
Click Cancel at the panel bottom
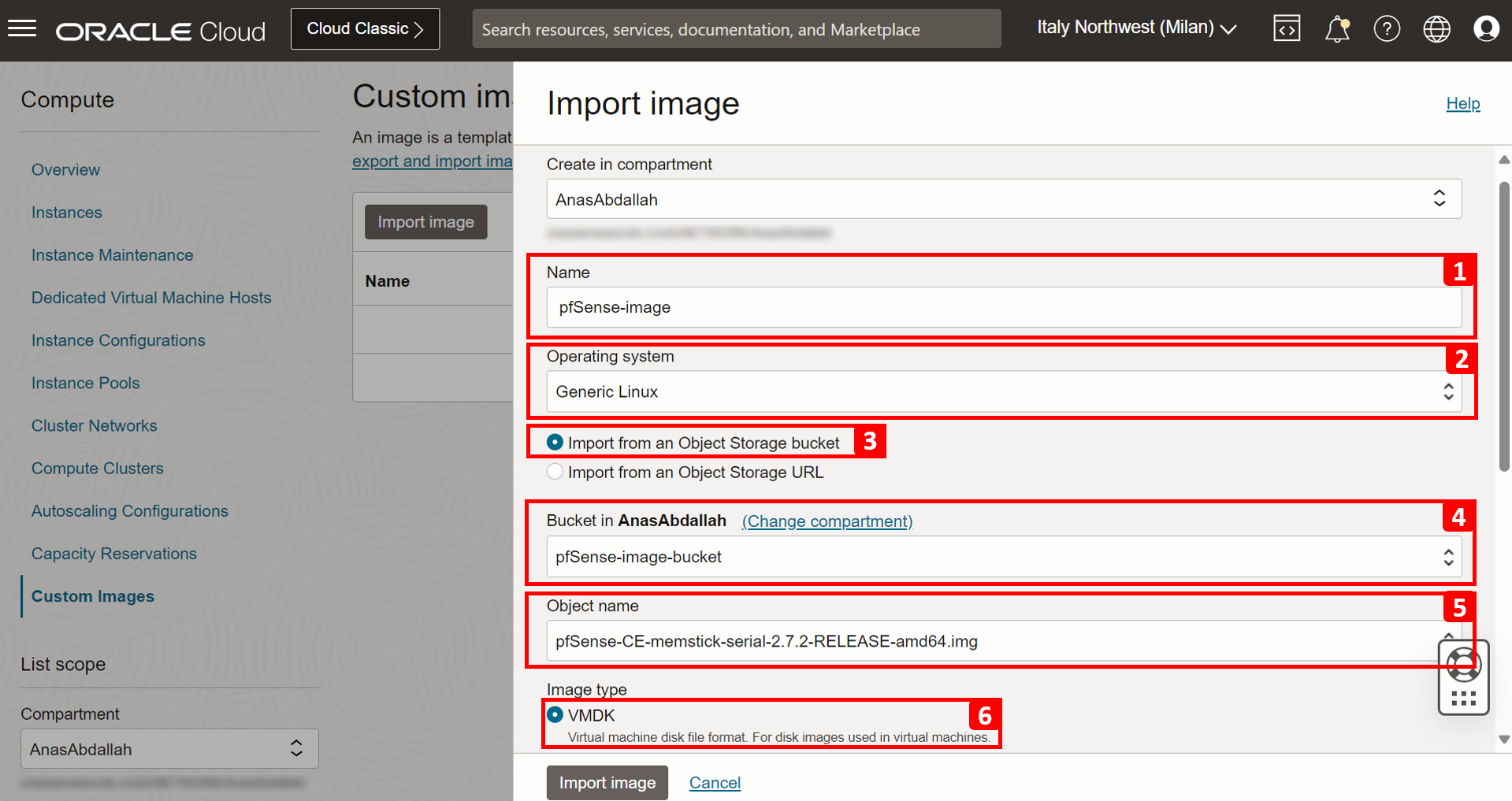(715, 783)
